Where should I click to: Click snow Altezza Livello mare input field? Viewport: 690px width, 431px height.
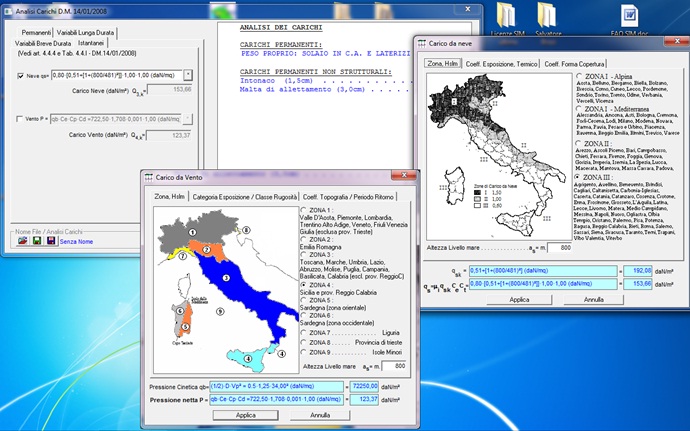(560, 247)
